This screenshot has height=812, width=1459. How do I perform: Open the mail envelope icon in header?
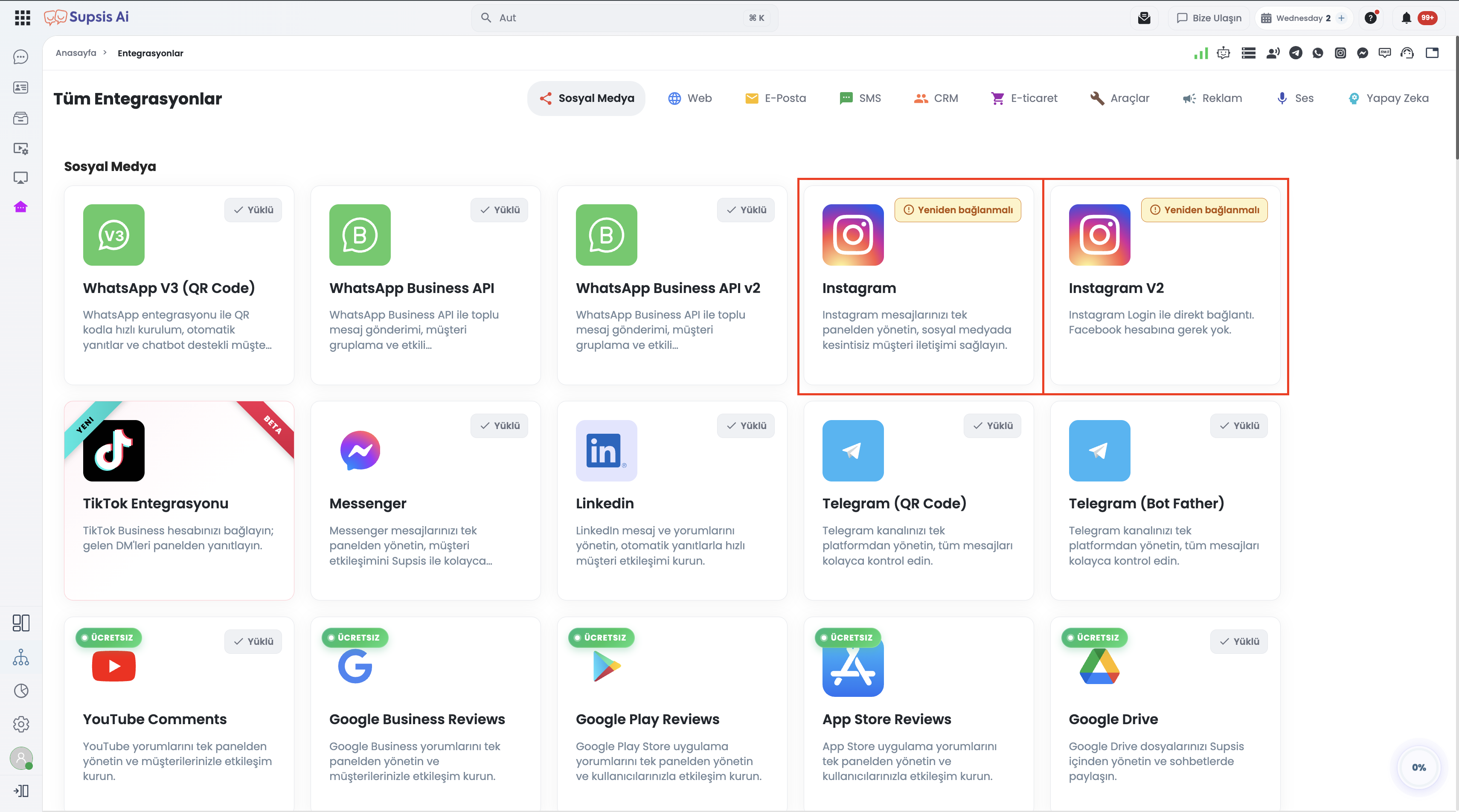[x=1144, y=17]
